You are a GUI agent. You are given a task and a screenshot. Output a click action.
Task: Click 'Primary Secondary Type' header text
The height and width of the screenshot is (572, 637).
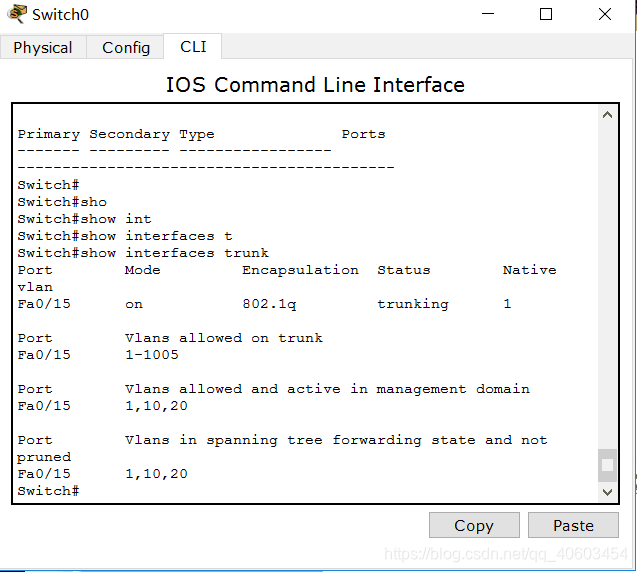point(116,134)
